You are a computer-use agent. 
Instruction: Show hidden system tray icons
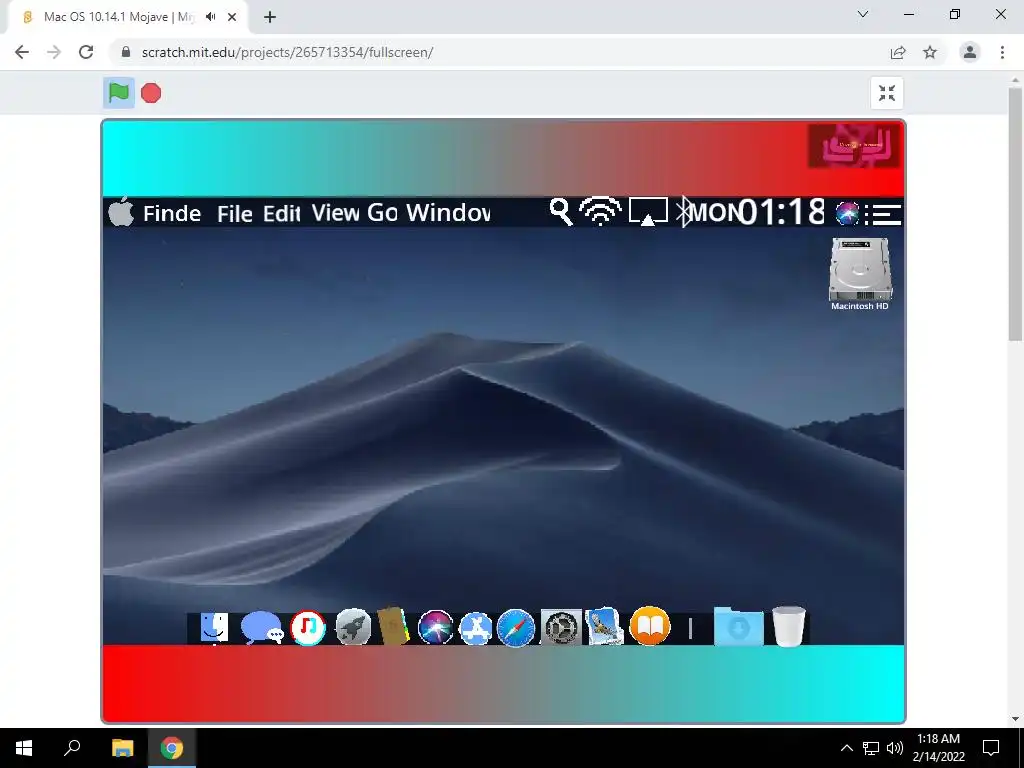(x=846, y=748)
